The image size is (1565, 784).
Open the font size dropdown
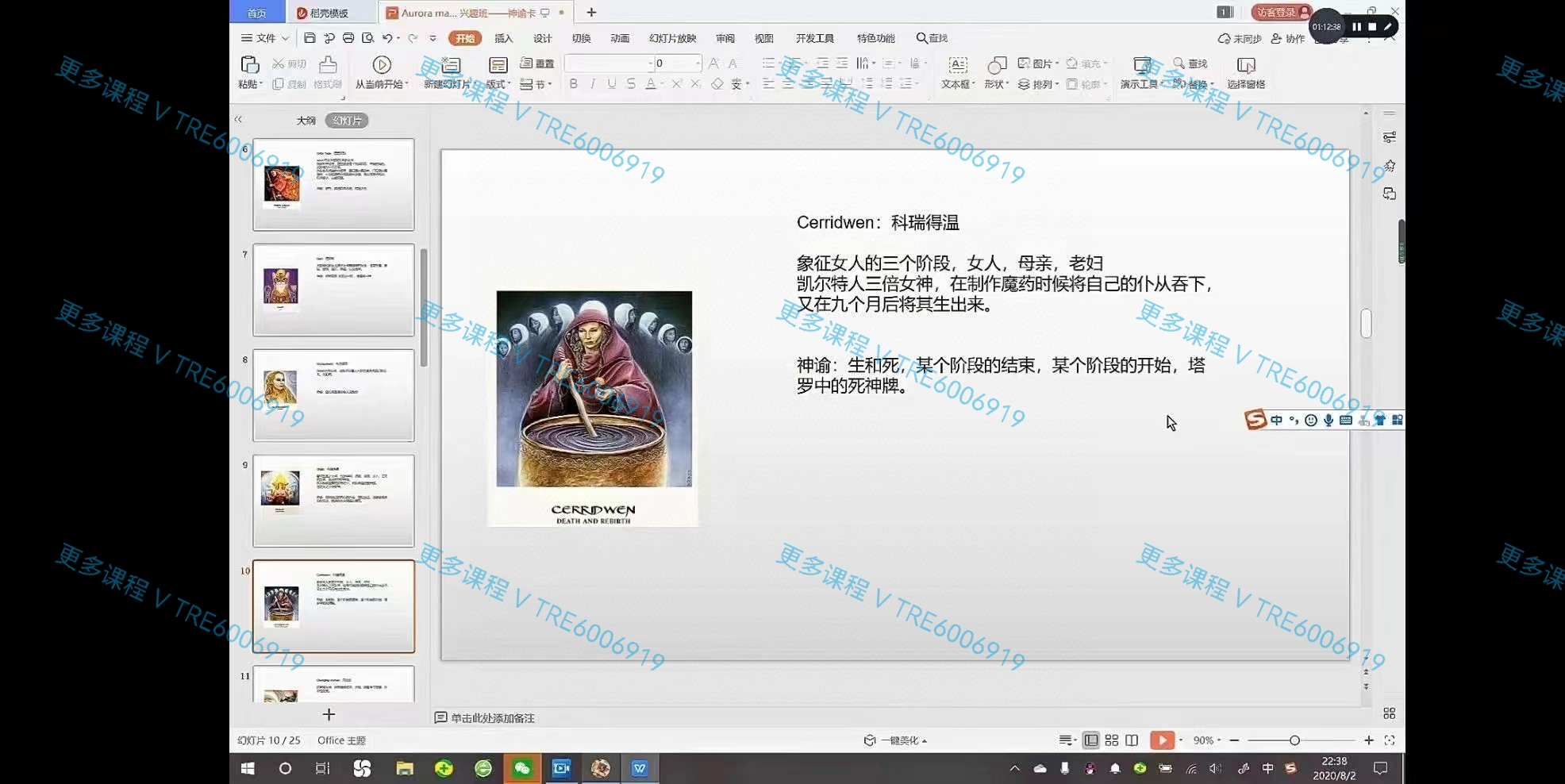(x=698, y=63)
